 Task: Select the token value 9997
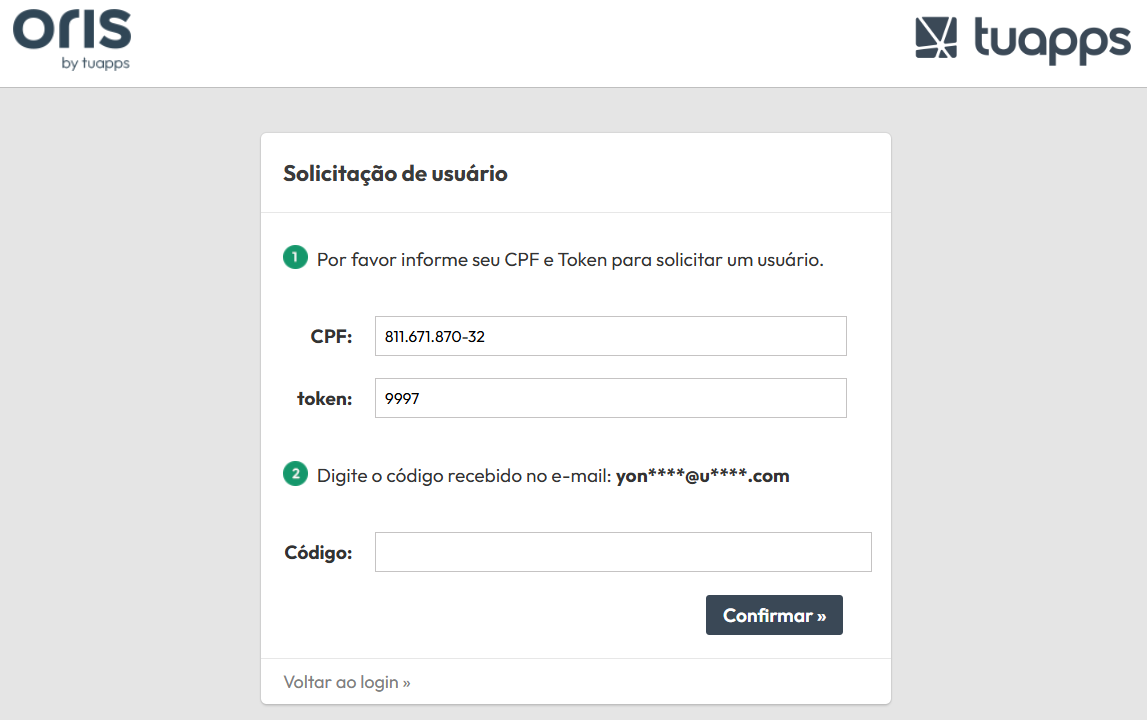(402, 399)
